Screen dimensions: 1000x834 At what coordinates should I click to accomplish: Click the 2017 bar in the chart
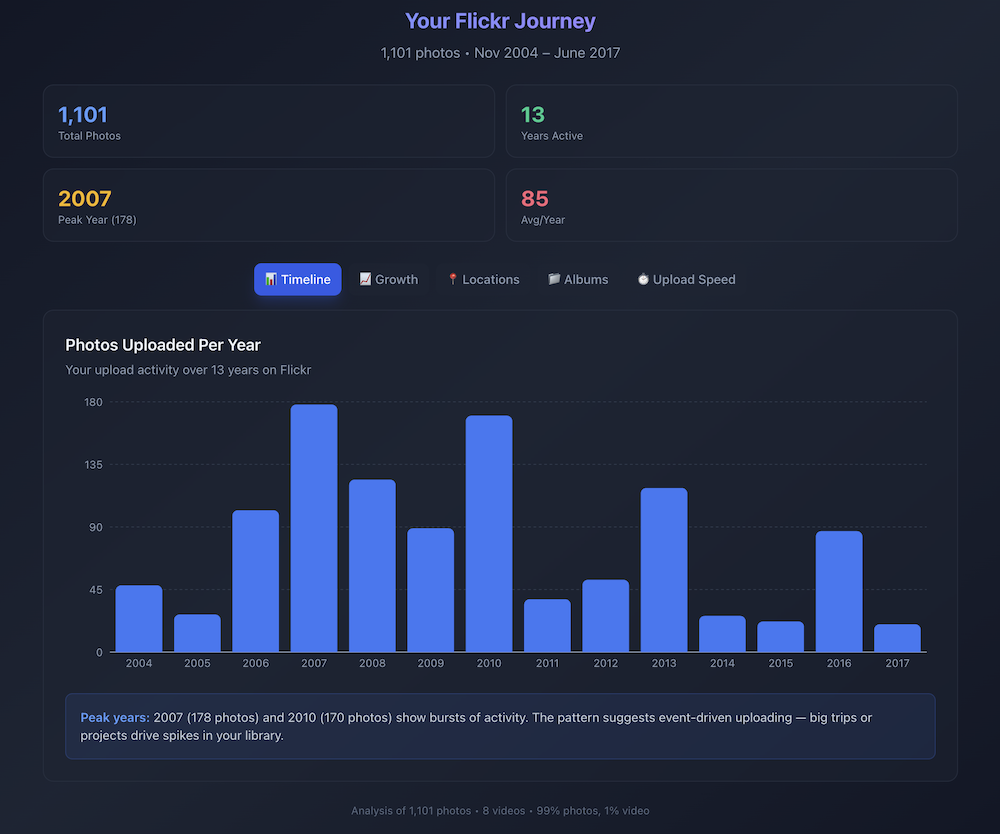897,638
